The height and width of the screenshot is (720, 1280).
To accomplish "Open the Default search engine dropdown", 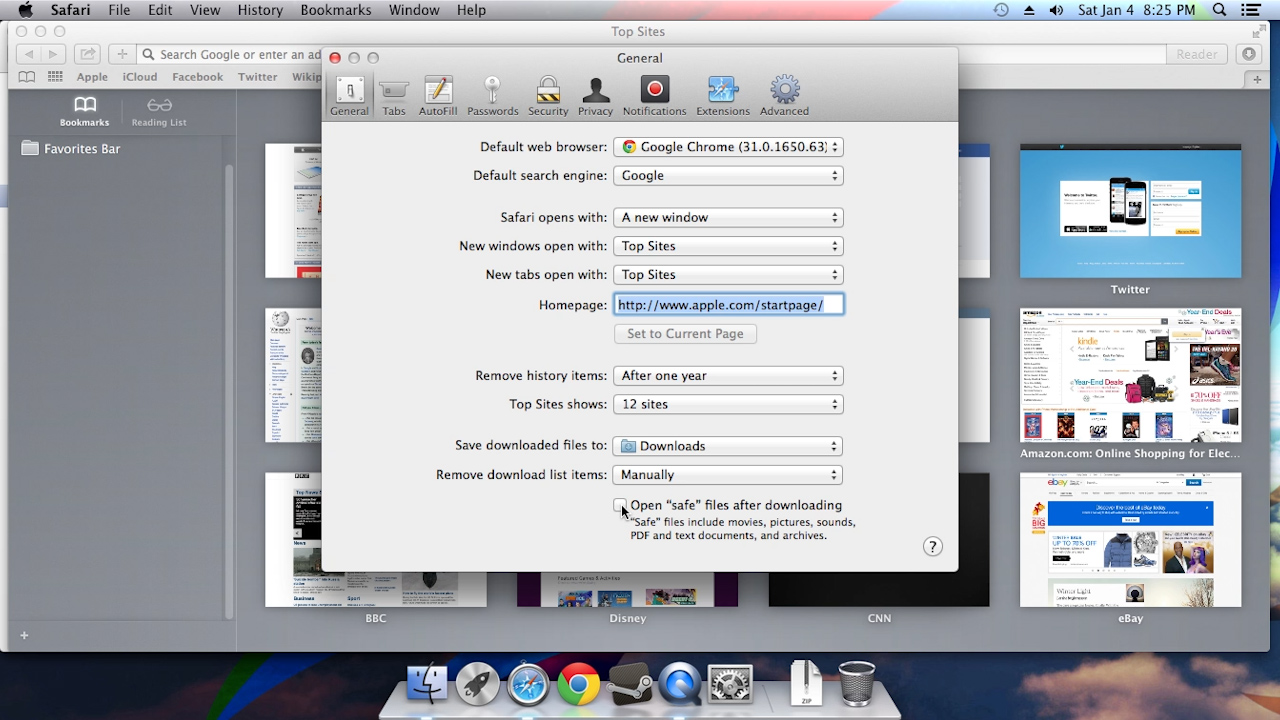I will coord(728,176).
